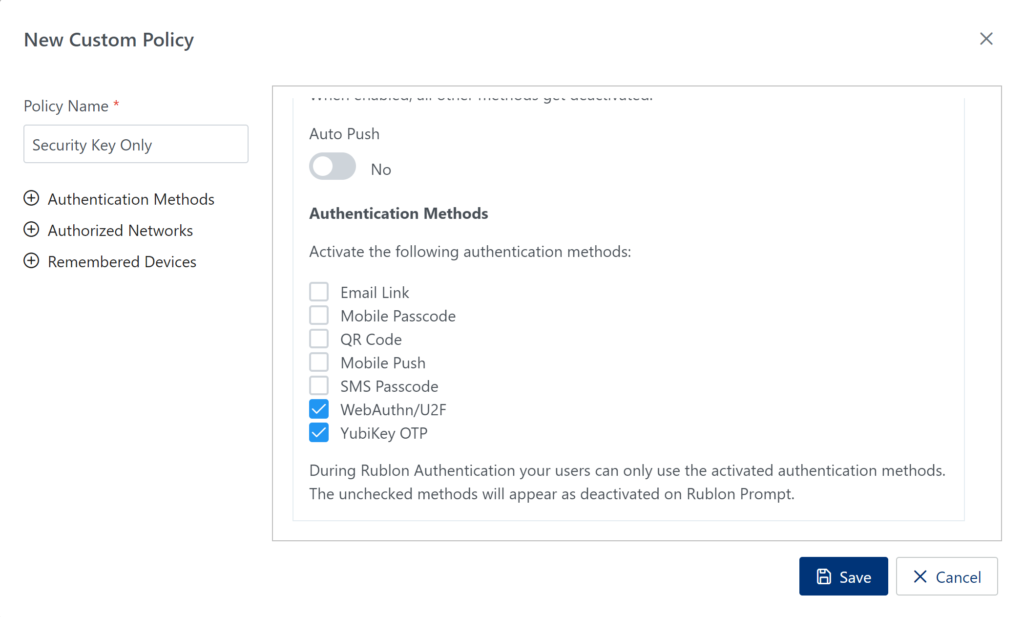Click the X icon on Cancel button
This screenshot has height=617, width=1024.
point(920,575)
